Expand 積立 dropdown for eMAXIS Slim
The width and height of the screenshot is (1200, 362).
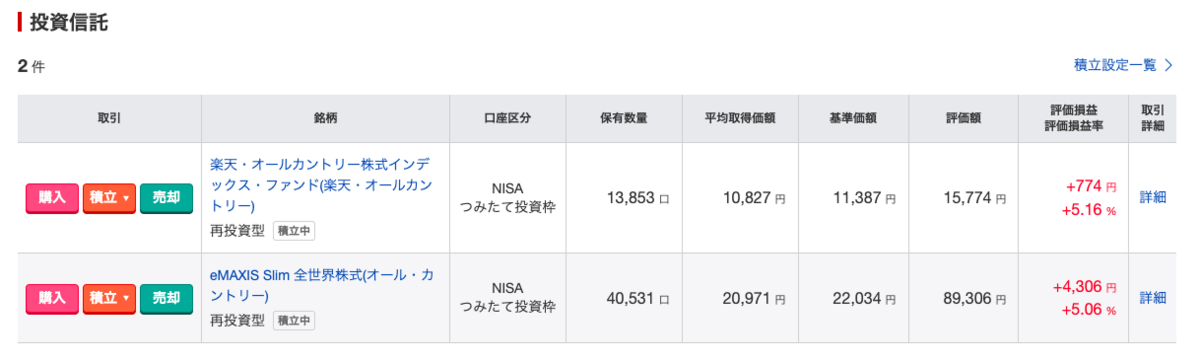pos(109,298)
